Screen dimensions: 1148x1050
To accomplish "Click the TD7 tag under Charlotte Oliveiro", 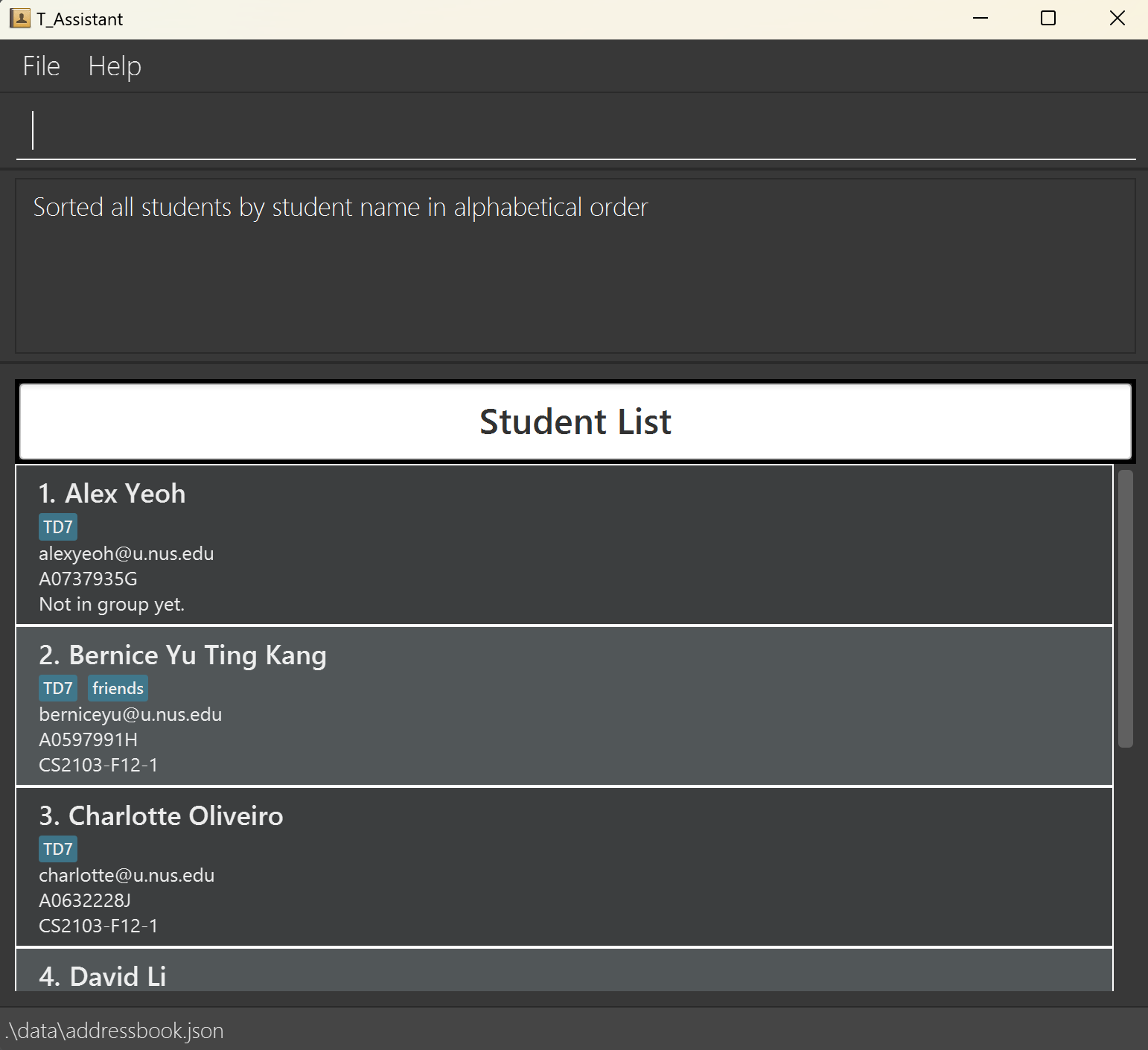I will [58, 849].
